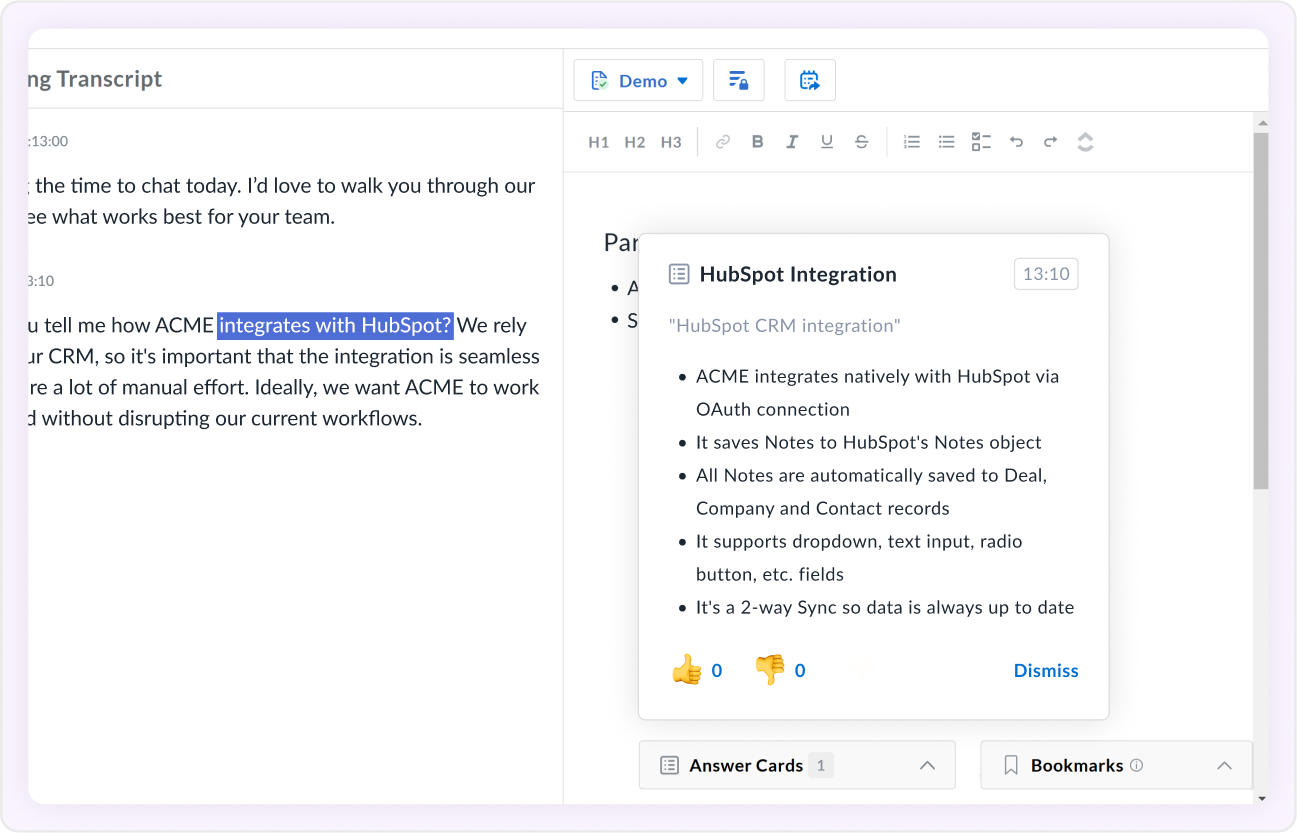This screenshot has width=1297, height=833.
Task: Insert a checklist
Action: pos(981,142)
